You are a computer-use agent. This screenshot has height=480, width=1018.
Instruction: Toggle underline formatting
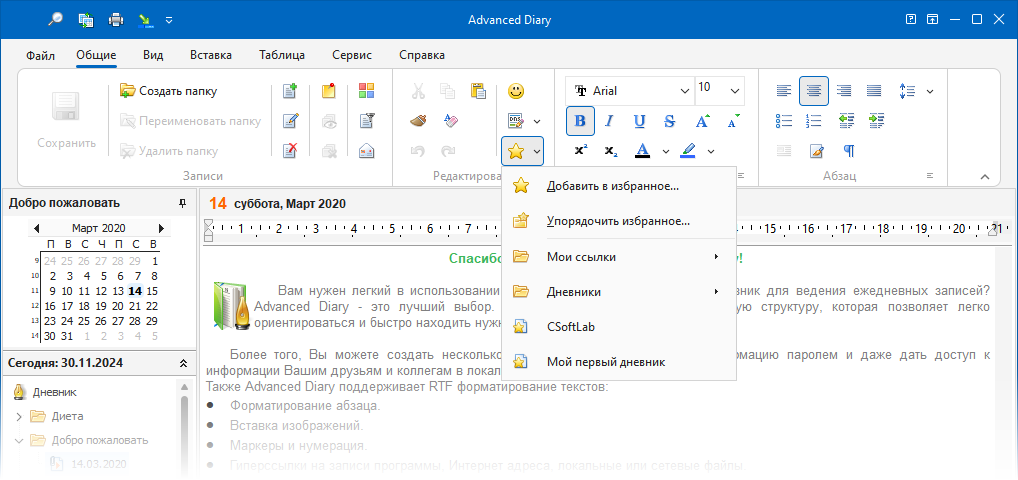pyautogui.click(x=639, y=121)
